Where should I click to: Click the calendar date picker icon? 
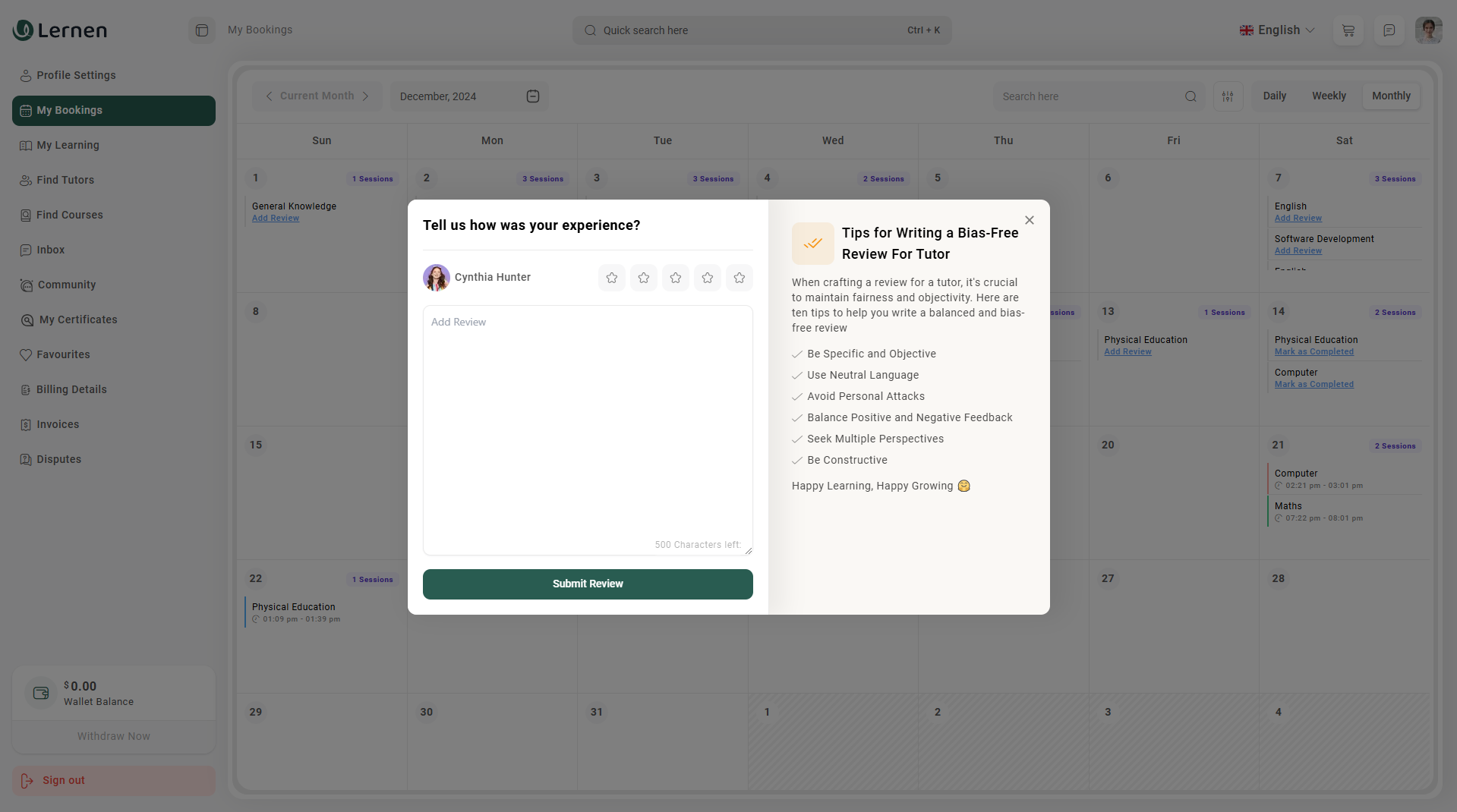[532, 96]
